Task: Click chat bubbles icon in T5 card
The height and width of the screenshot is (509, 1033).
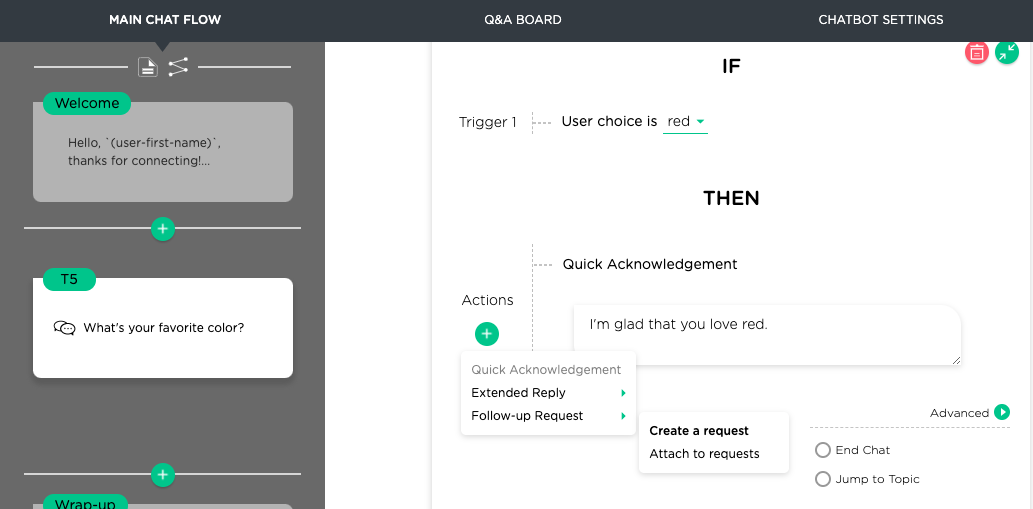Action: 65,328
